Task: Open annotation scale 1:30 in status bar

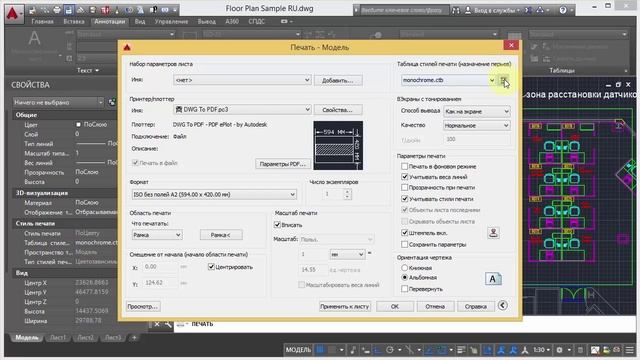Action: tap(542, 350)
